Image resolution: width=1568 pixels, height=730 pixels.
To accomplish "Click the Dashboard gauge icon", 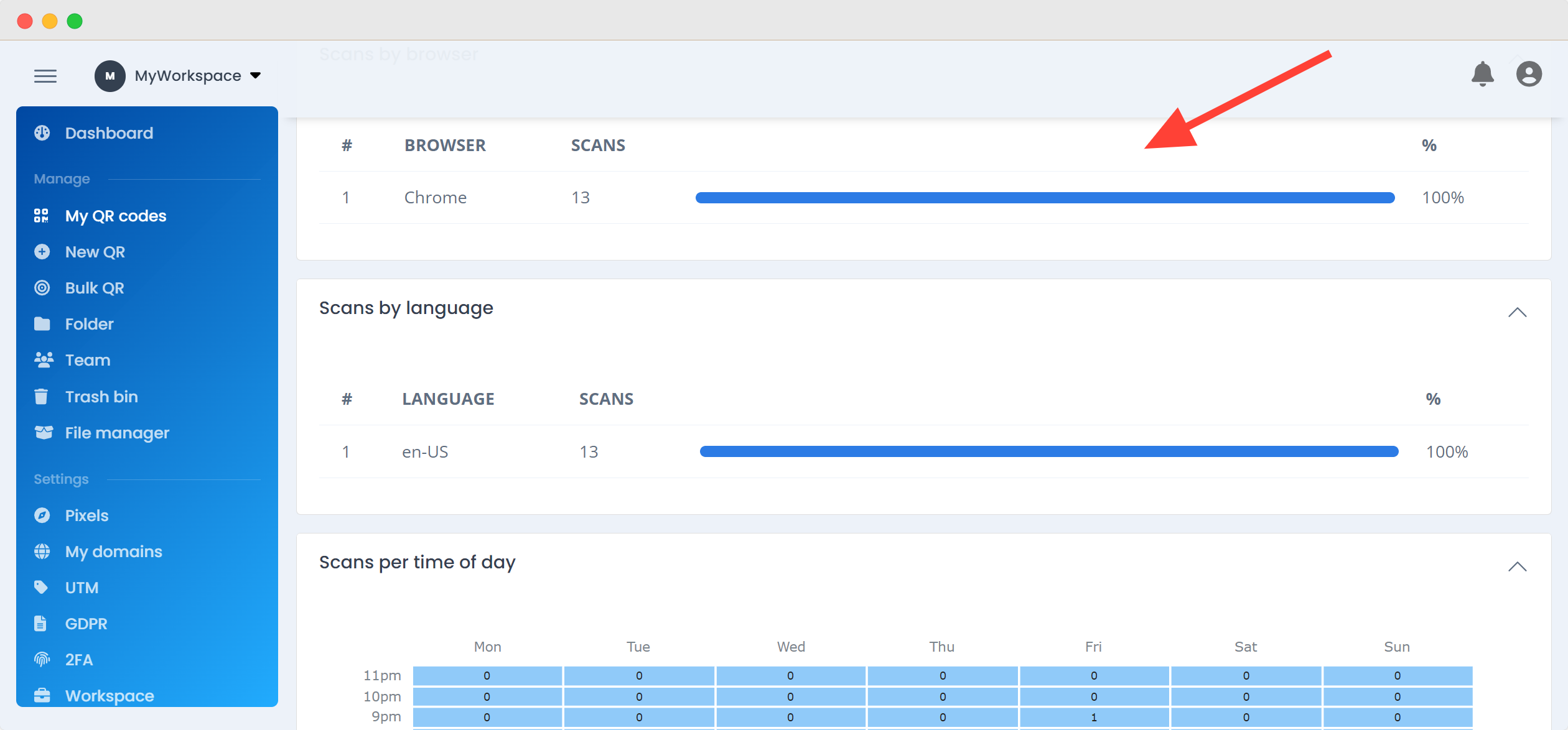I will pyautogui.click(x=42, y=133).
